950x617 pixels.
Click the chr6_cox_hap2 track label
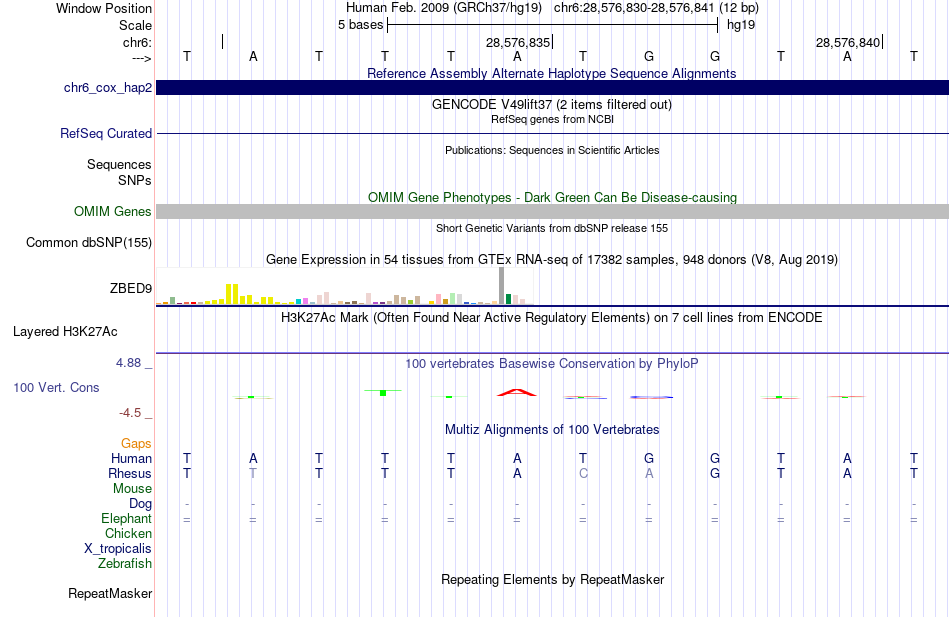pos(108,87)
